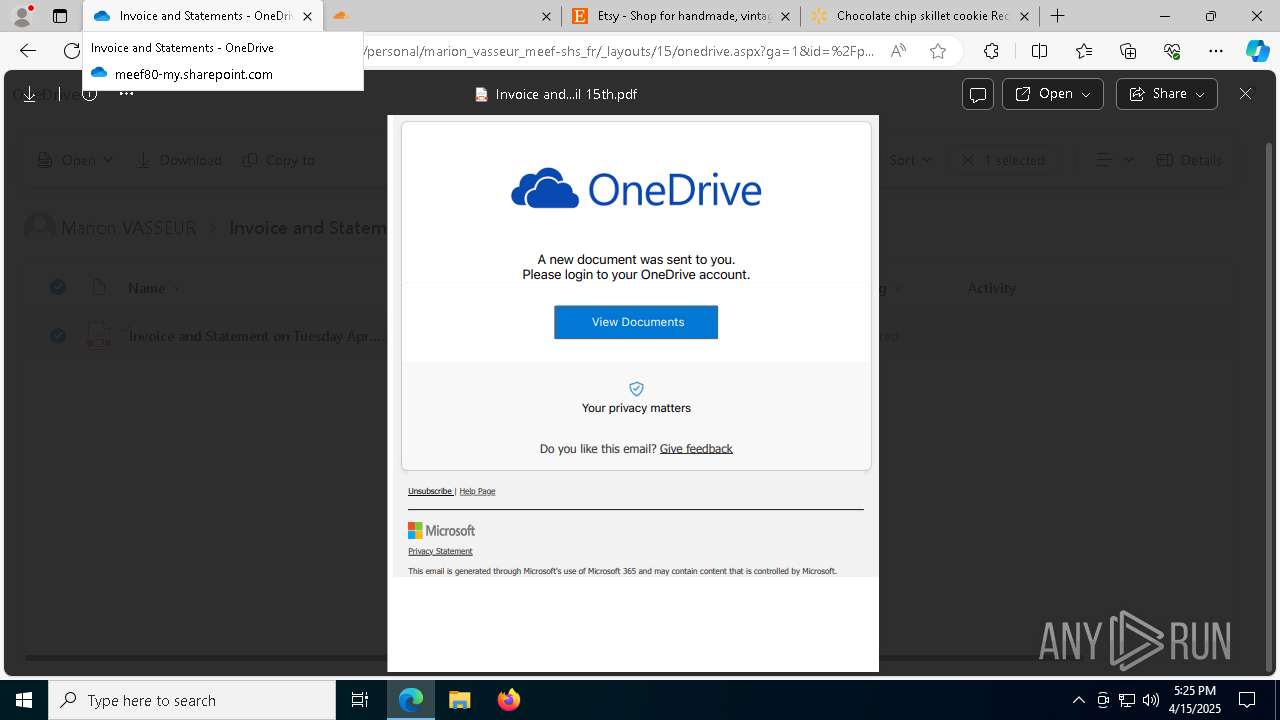This screenshot has height=720, width=1280.
Task: Click the Read aloud icon in address bar
Action: (x=898, y=51)
